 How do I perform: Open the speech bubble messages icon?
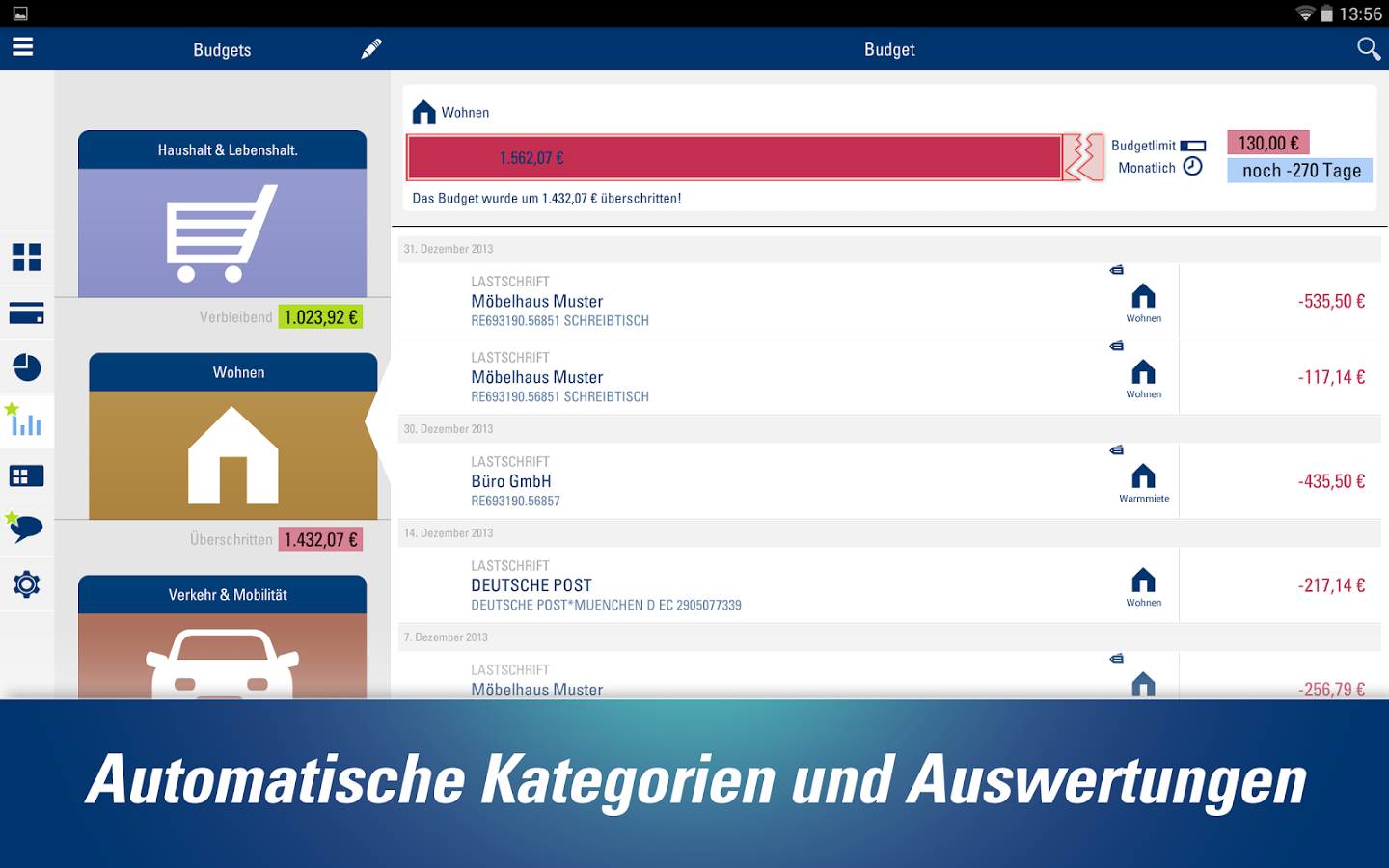(26, 529)
